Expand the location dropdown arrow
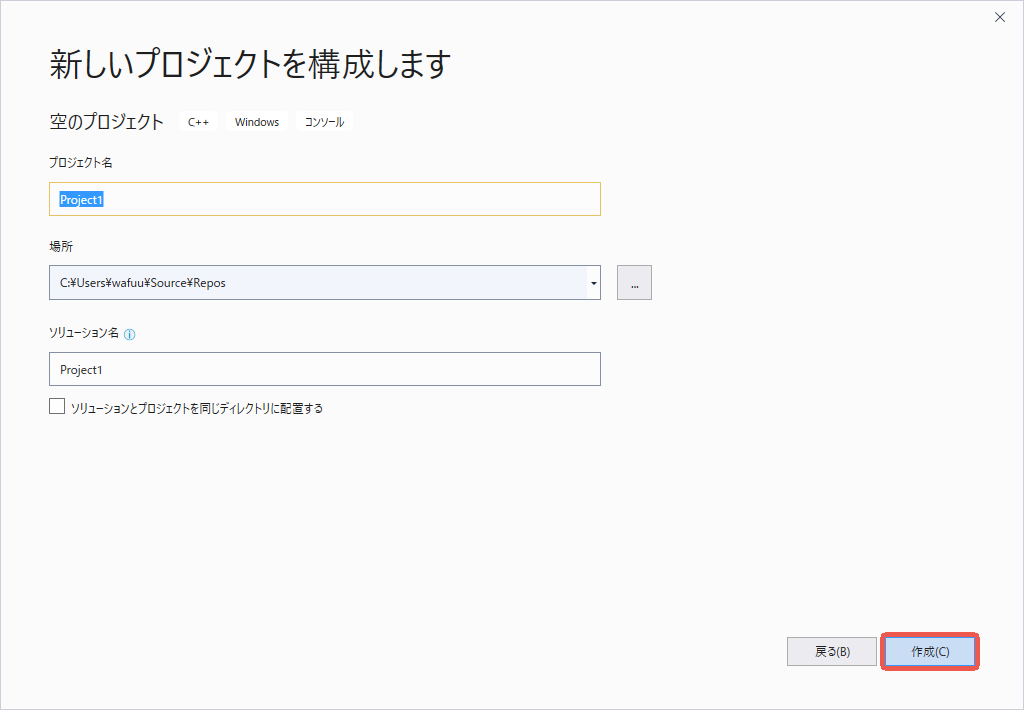1024x710 pixels. pos(594,283)
